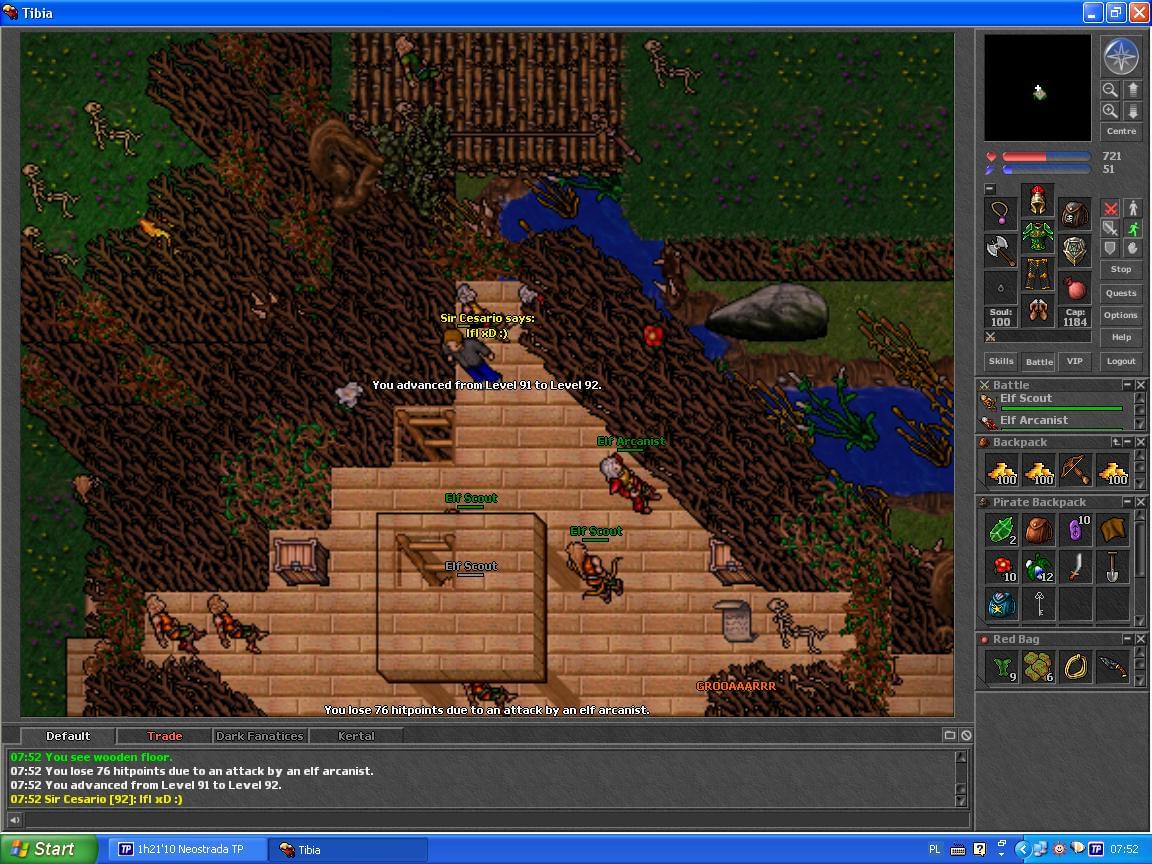Switch to the Default chat tab

[x=68, y=735]
